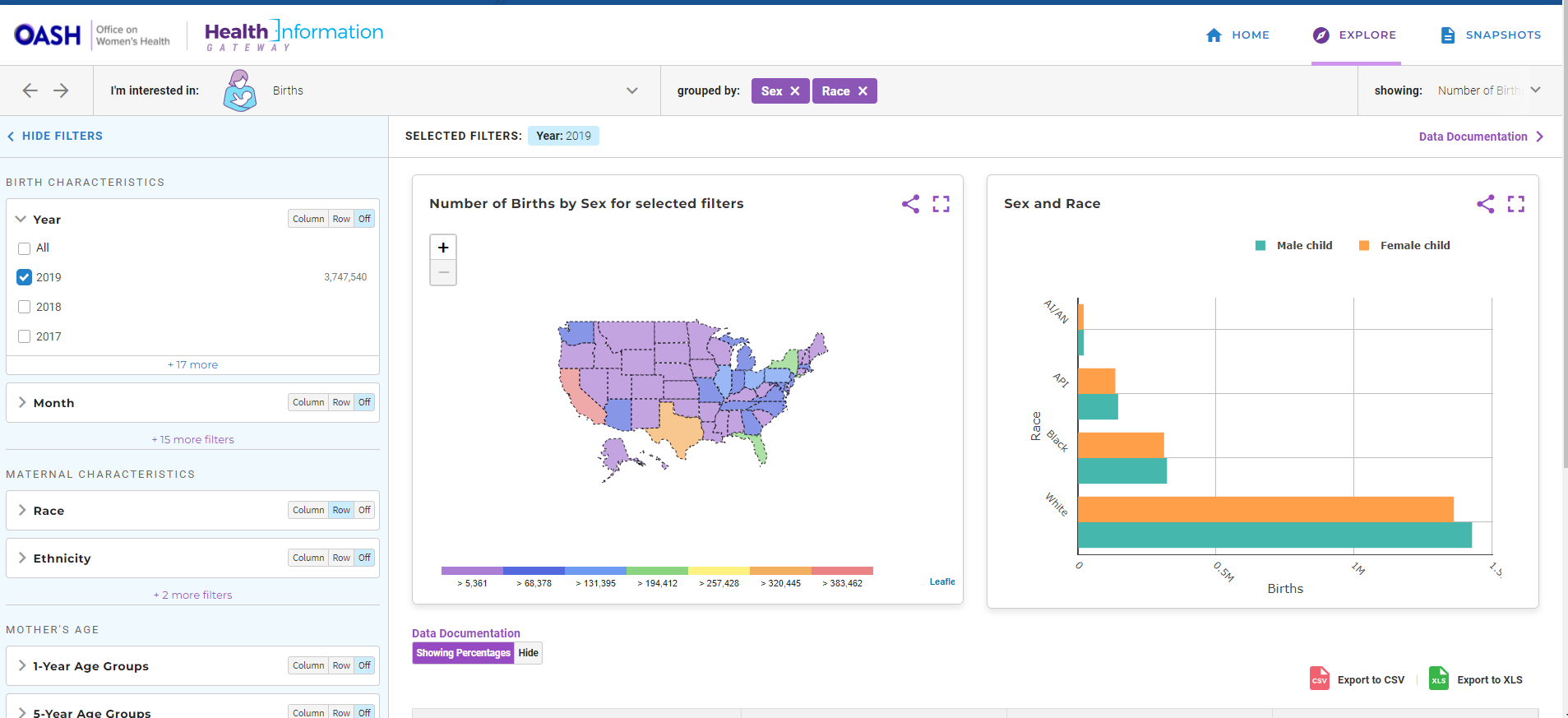Click the purple >5,361 legend color
1568x718 pixels.
472,570
